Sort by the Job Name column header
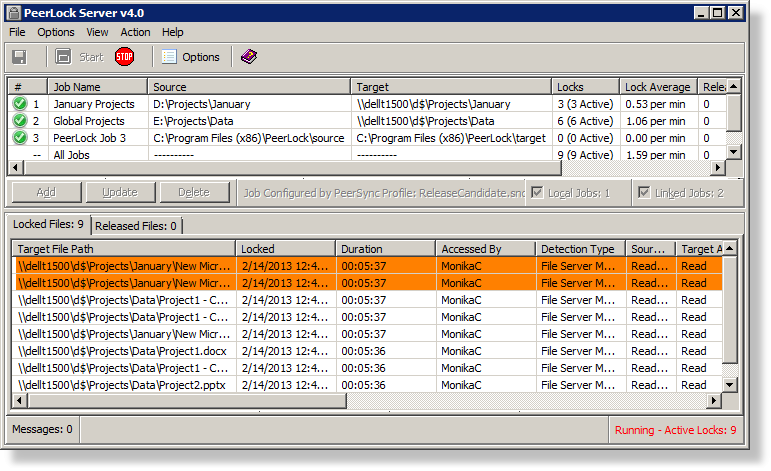 point(97,87)
